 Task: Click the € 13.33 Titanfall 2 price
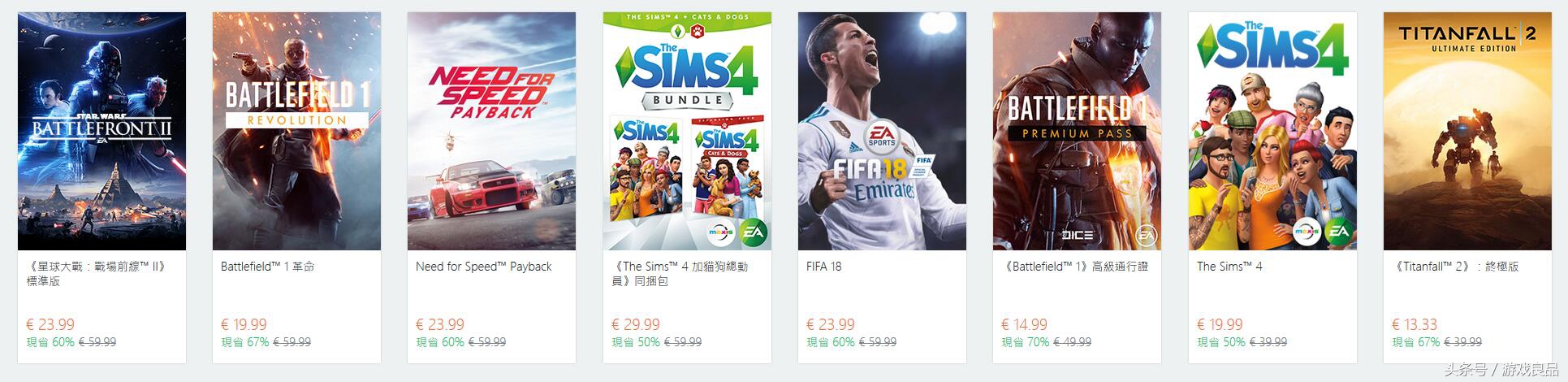(x=1415, y=324)
